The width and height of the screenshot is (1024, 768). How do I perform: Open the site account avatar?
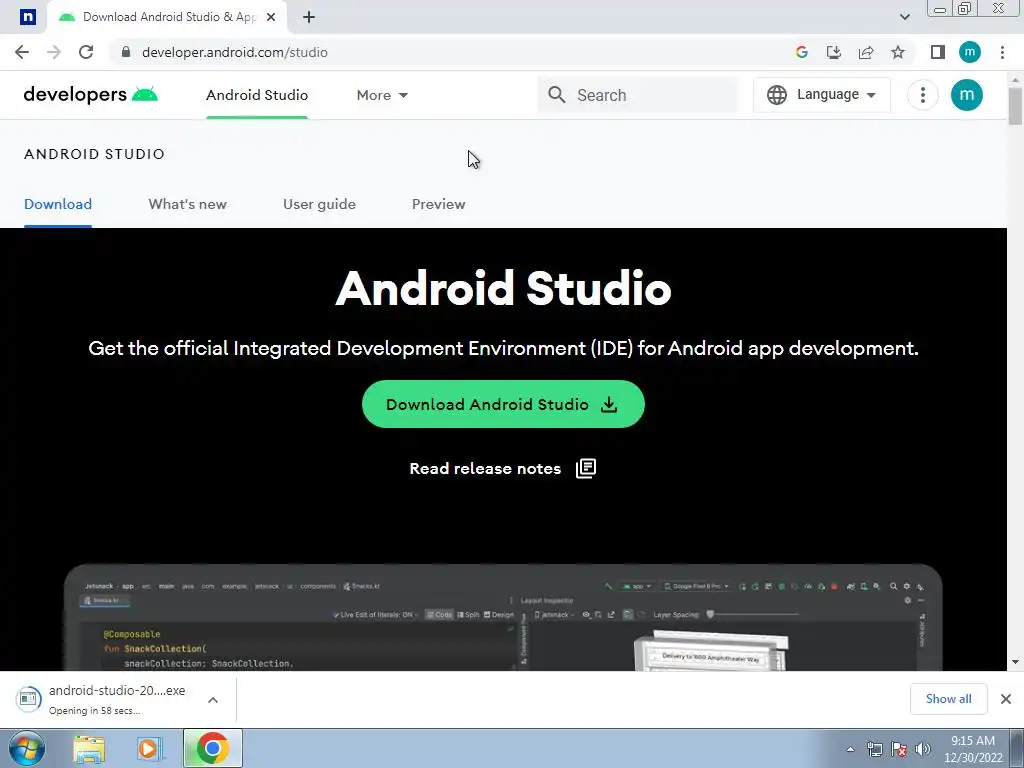coord(967,95)
